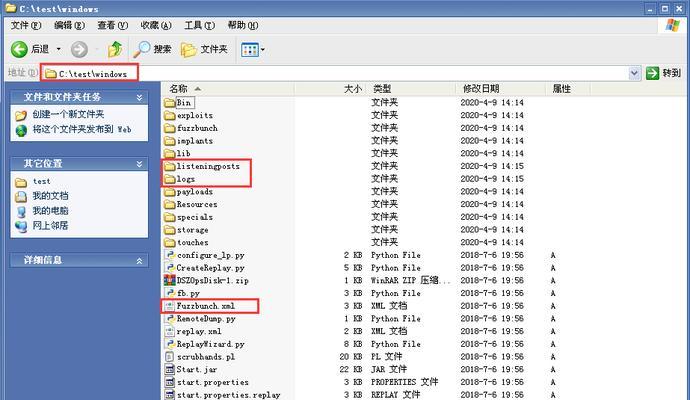Select the Bin folder icon

pos(169,103)
